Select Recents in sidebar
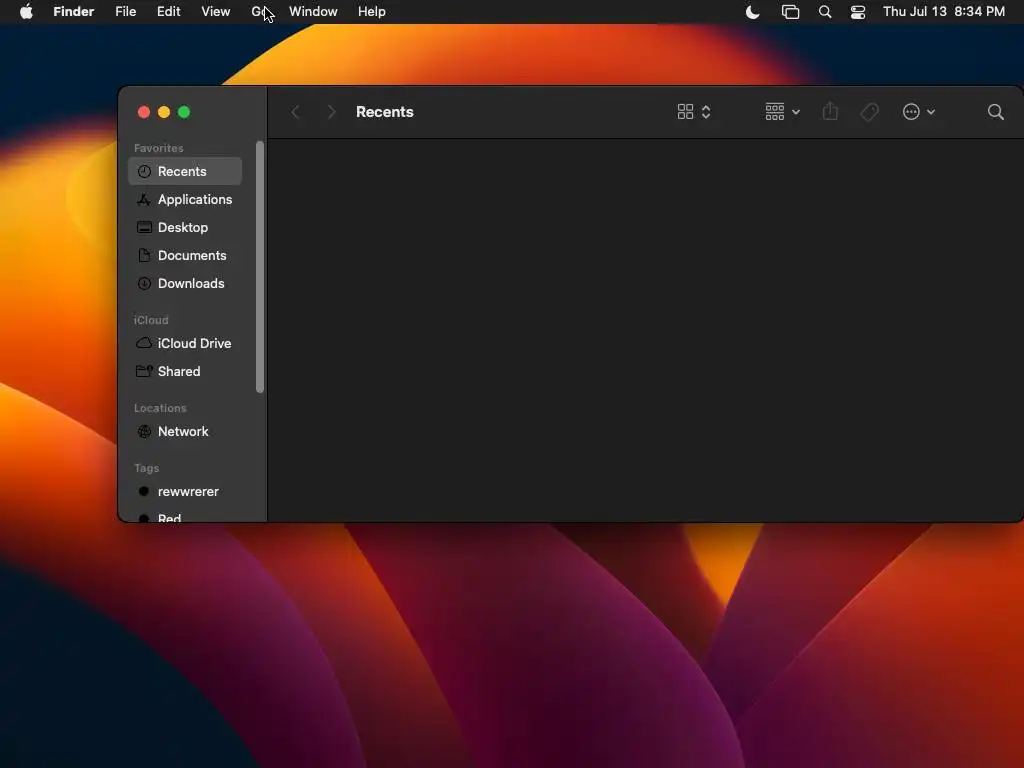 tap(185, 171)
